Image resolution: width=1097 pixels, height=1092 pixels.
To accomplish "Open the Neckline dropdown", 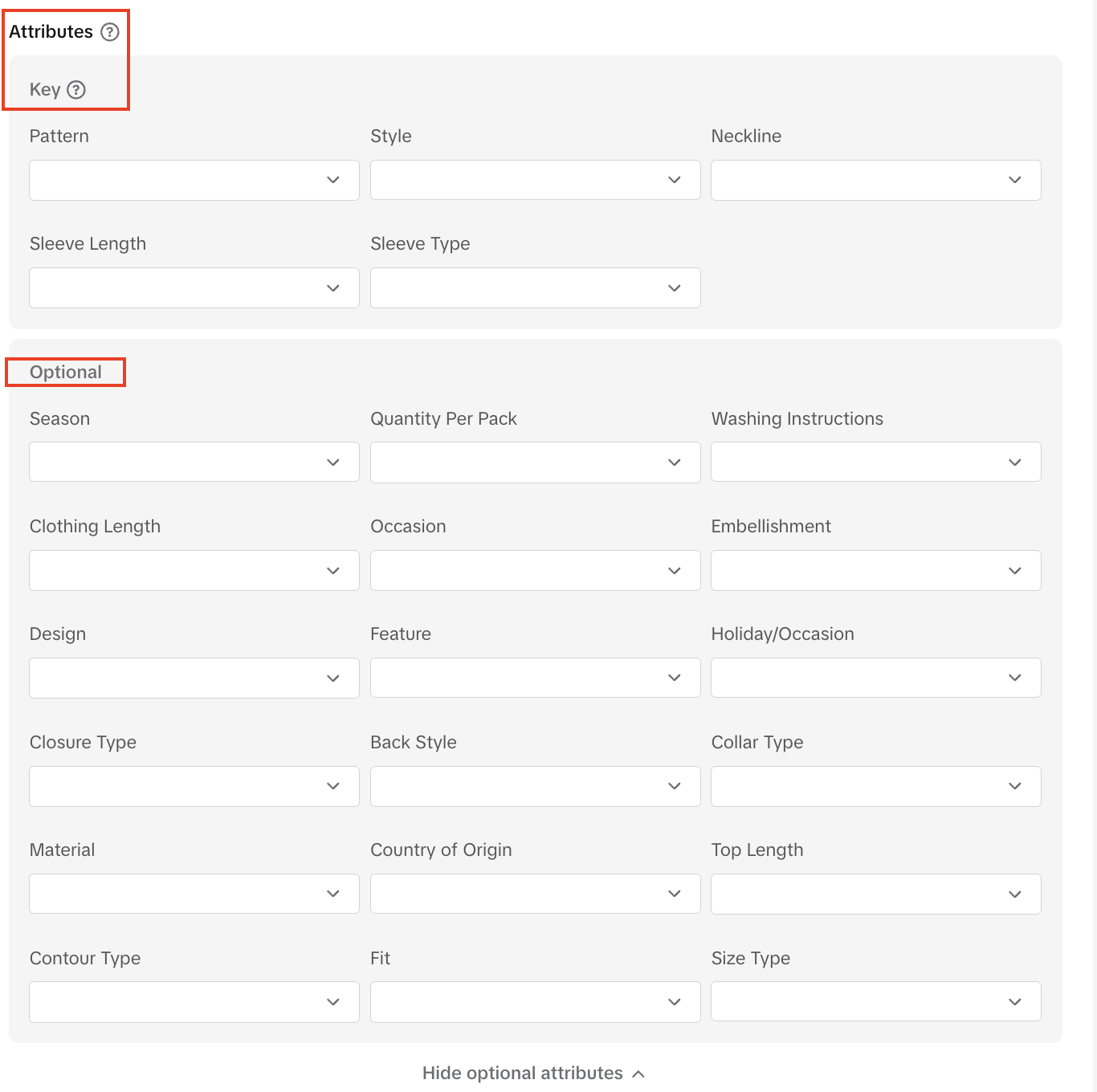I will point(875,180).
